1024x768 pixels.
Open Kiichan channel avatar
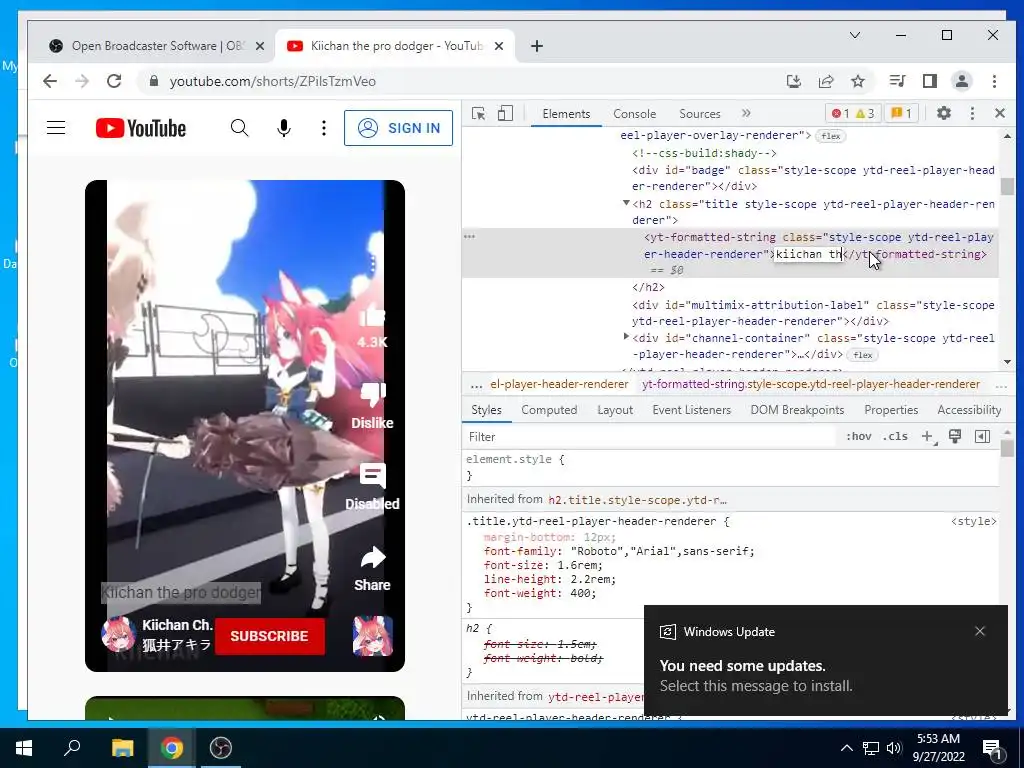pyautogui.click(x=118, y=634)
